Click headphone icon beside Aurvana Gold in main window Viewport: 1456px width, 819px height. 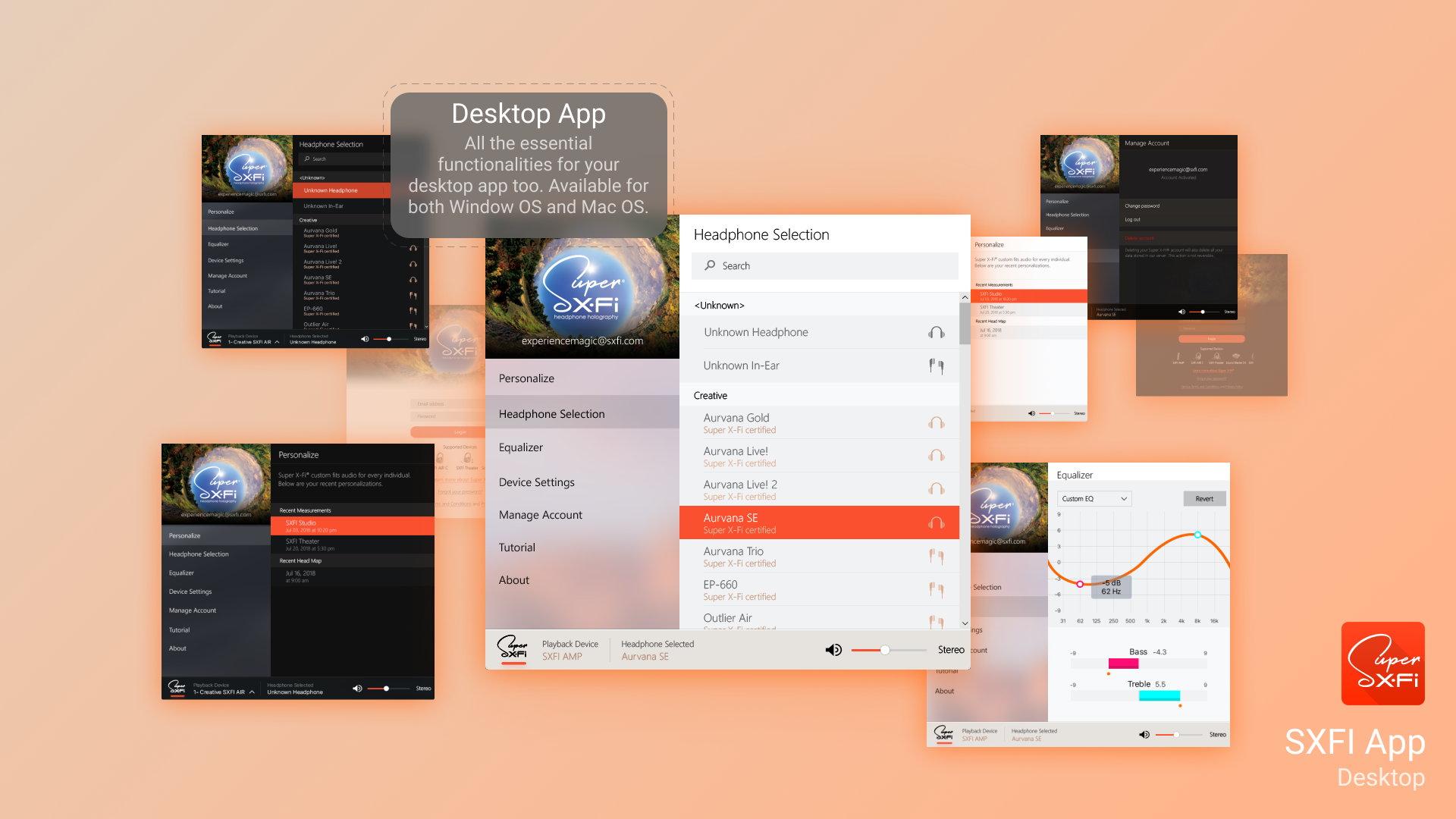pyautogui.click(x=937, y=423)
